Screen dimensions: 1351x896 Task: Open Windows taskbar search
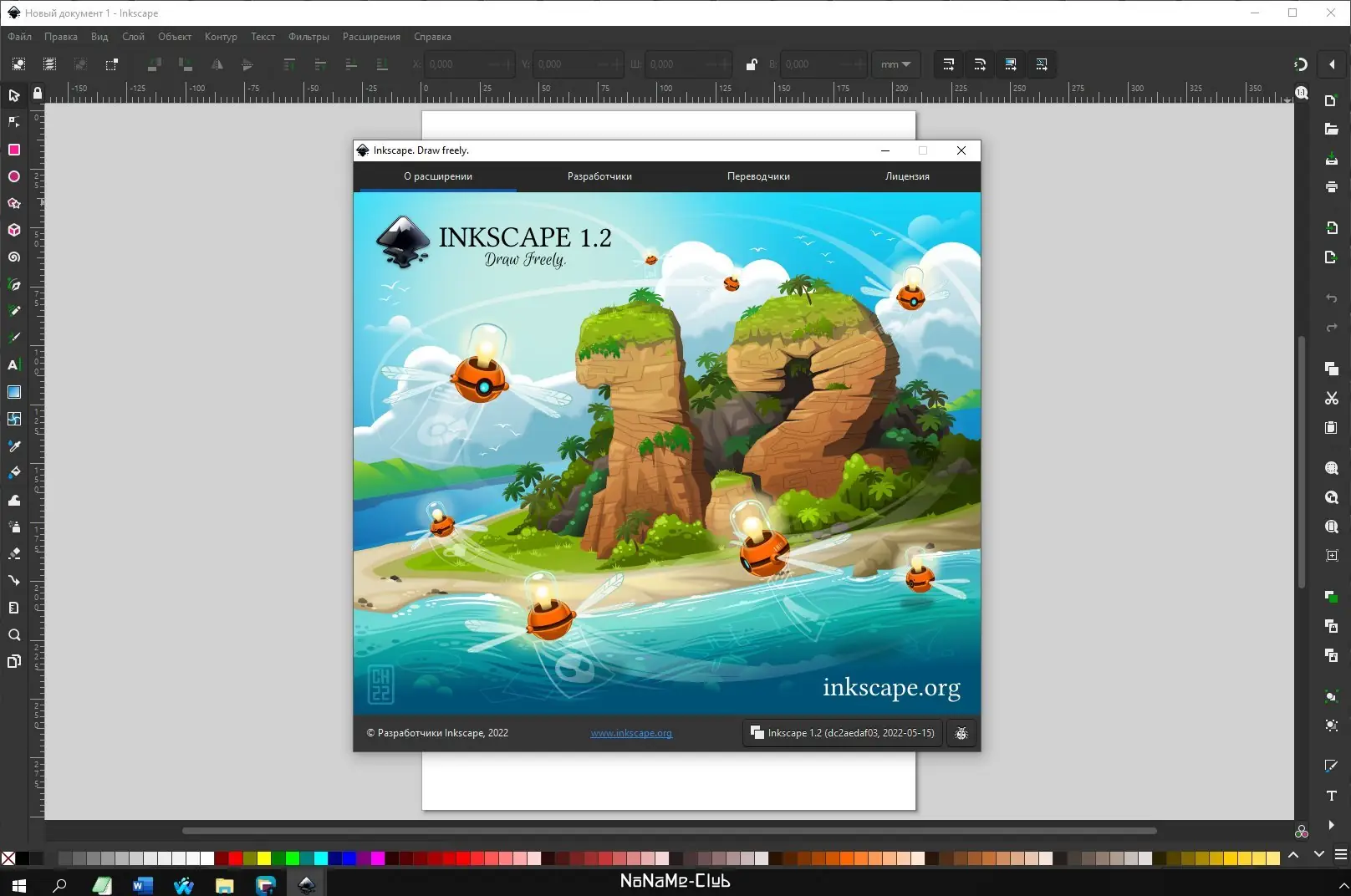(x=59, y=884)
